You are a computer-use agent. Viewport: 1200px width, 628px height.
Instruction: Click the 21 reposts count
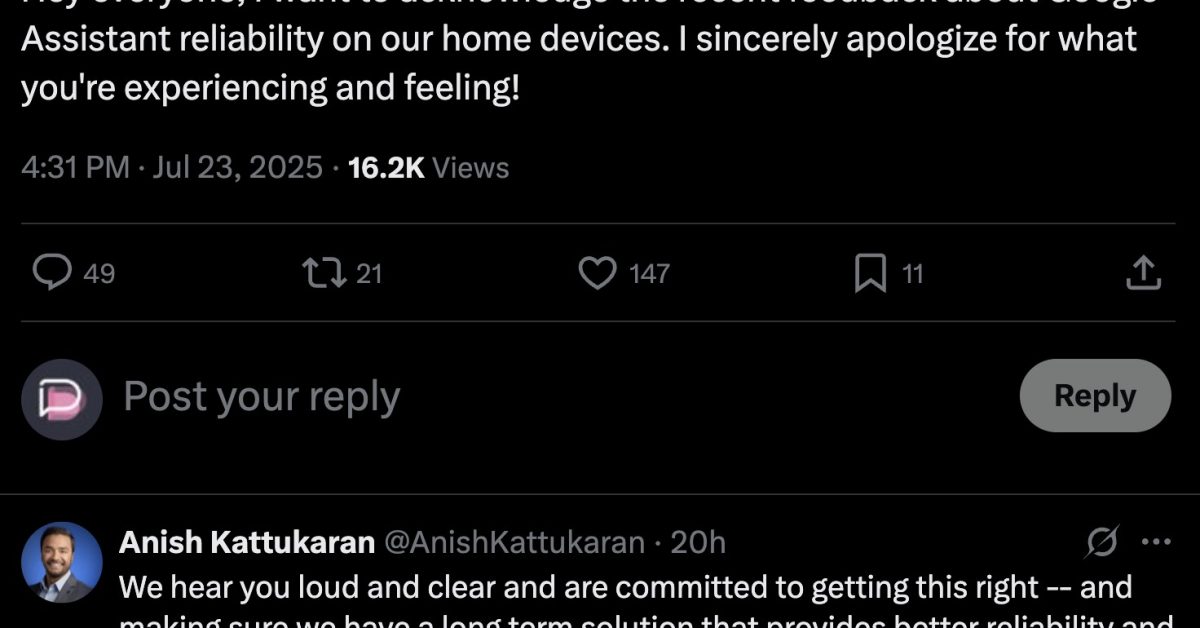369,273
